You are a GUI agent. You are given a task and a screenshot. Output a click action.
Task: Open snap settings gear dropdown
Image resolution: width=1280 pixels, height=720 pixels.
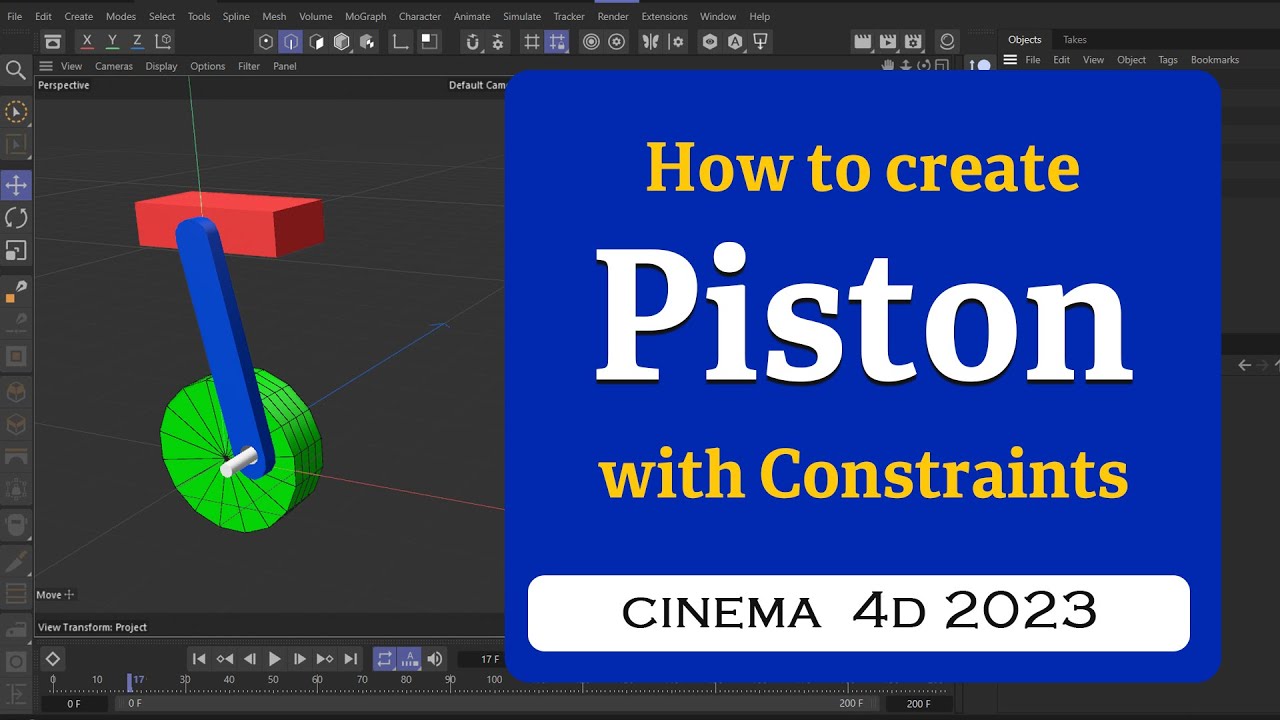click(498, 41)
